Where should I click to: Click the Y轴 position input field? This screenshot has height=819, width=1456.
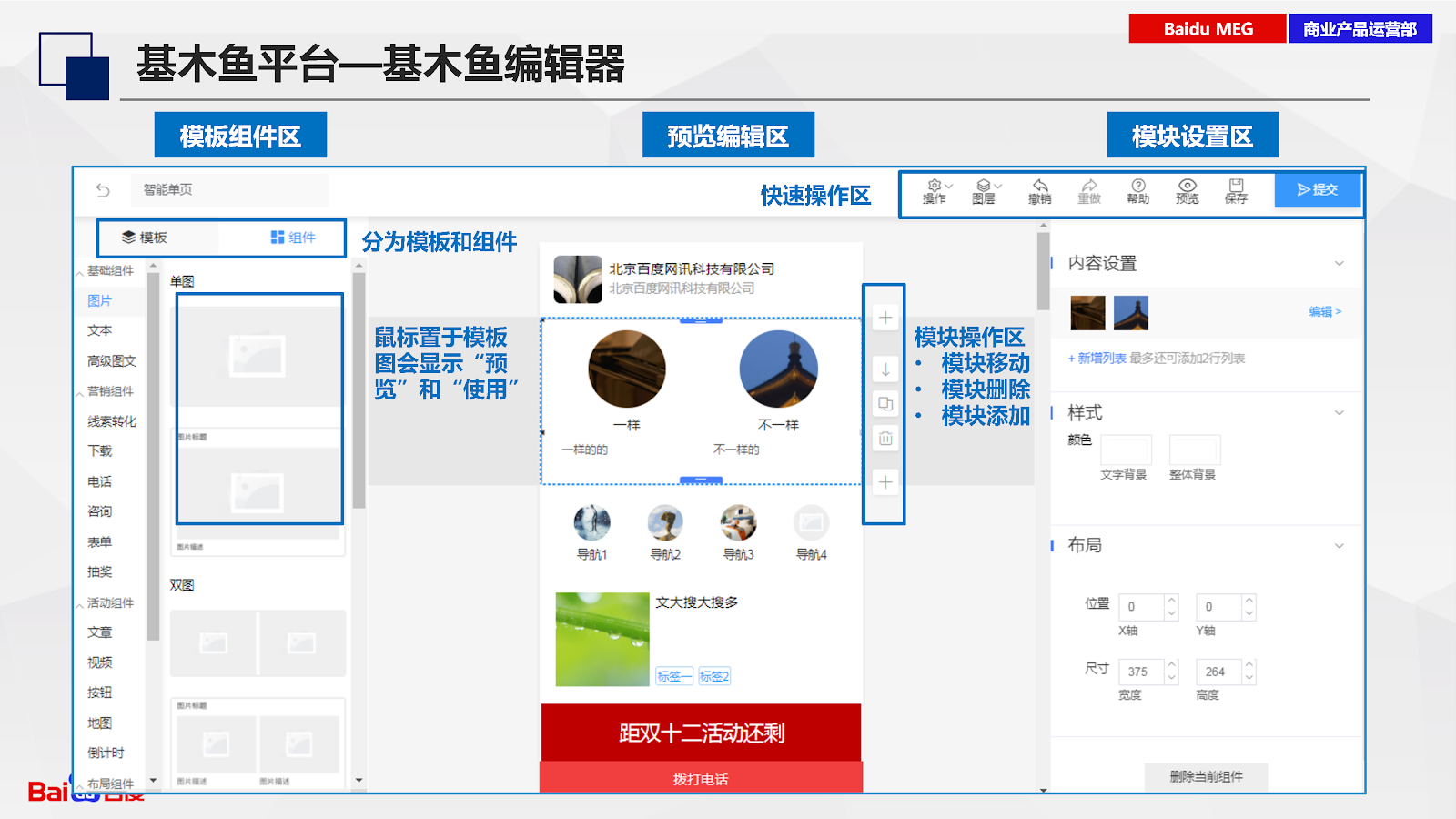click(1226, 607)
